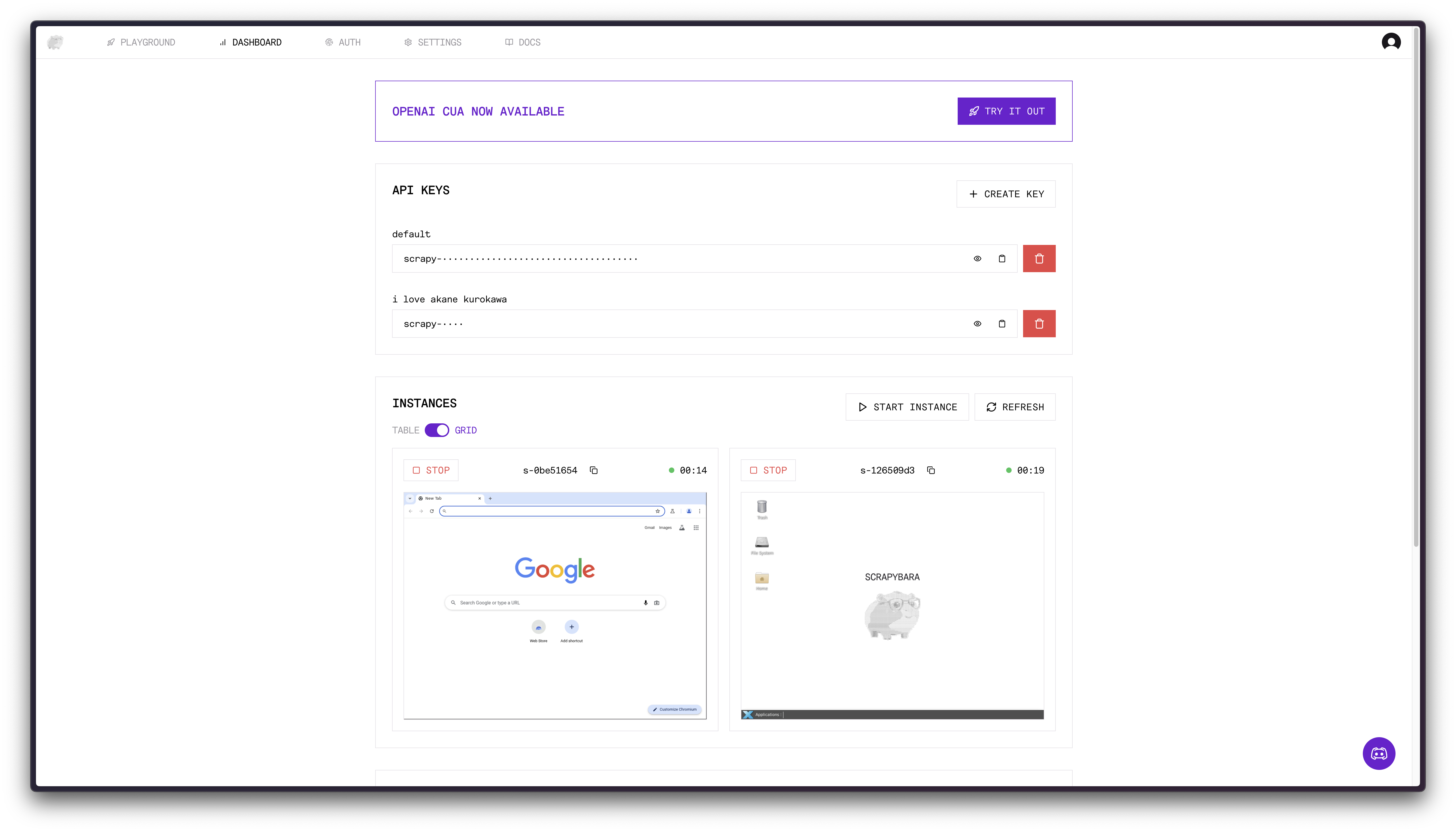Click the 'i love akane kurokawa' key field
This screenshot has height=832, width=1456.
tap(704, 324)
